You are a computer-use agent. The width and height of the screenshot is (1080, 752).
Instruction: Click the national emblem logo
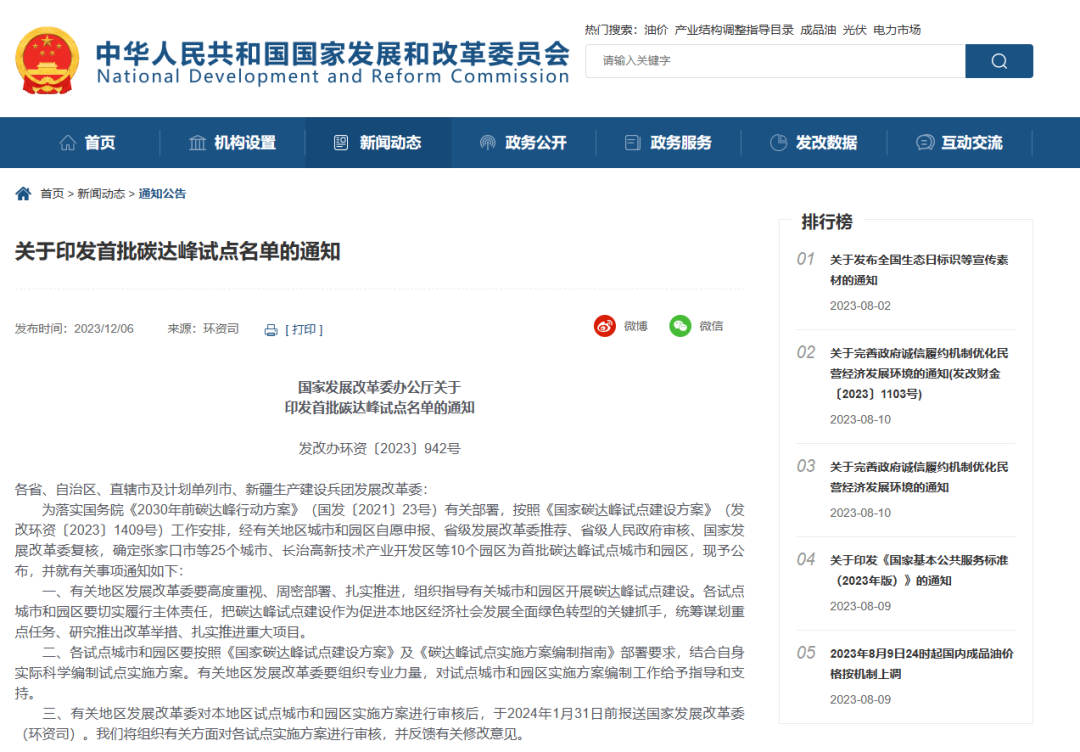point(47,60)
